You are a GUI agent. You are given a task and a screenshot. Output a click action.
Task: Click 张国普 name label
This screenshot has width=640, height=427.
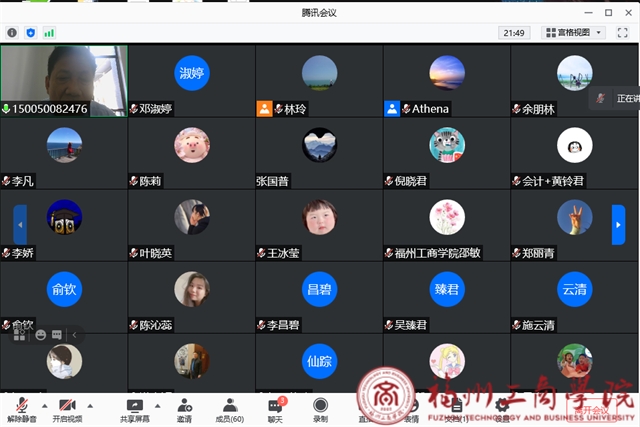tap(272, 181)
